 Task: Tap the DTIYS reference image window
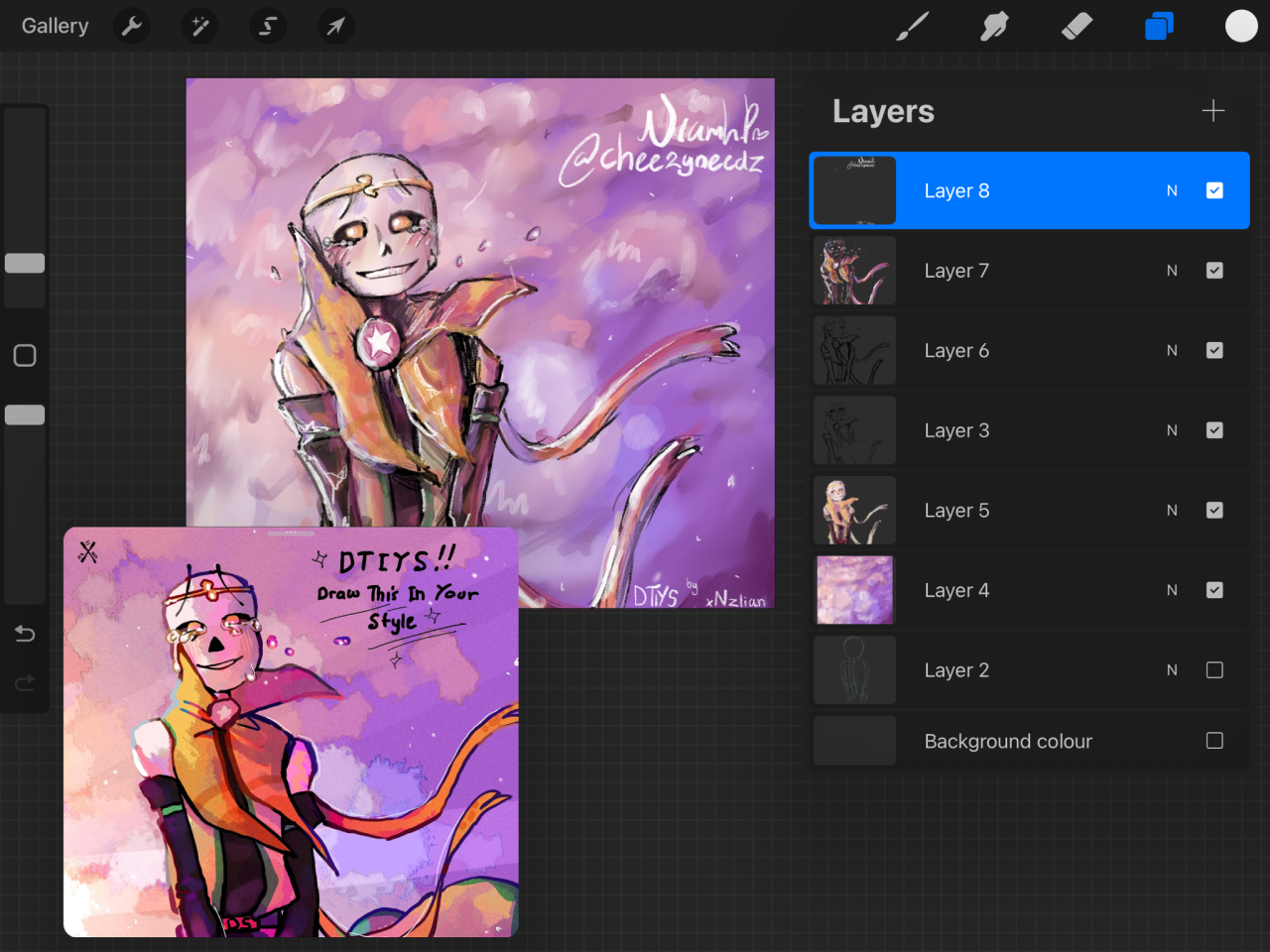[291, 732]
